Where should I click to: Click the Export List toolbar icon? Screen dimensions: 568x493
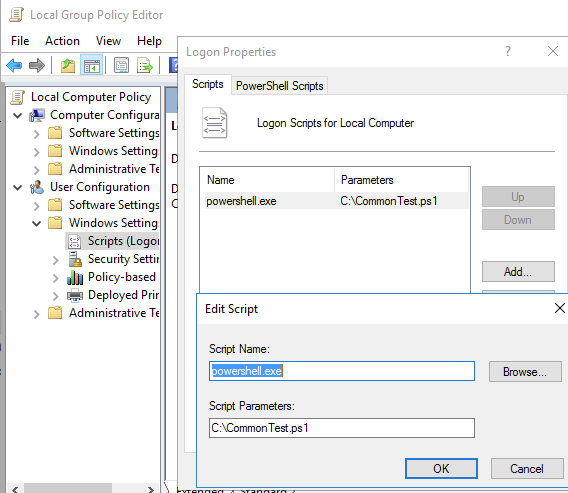[x=145, y=66]
